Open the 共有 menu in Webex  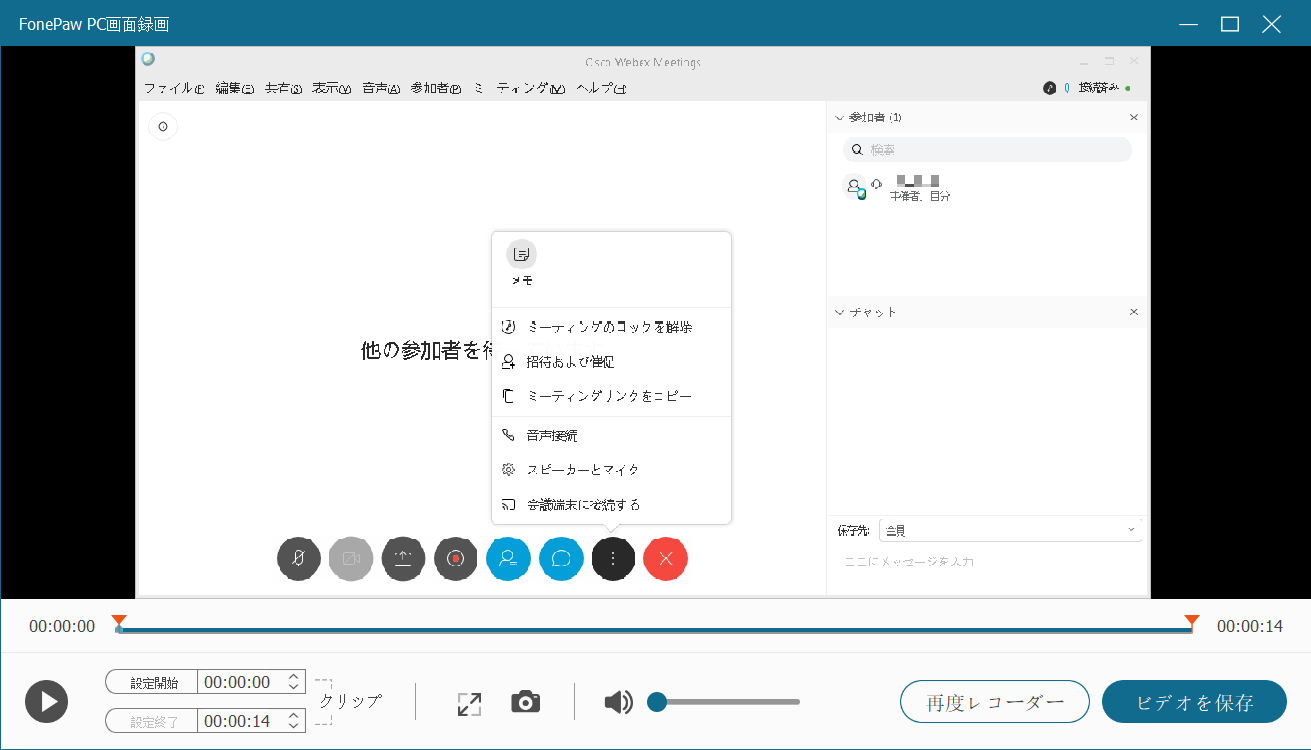(283, 88)
